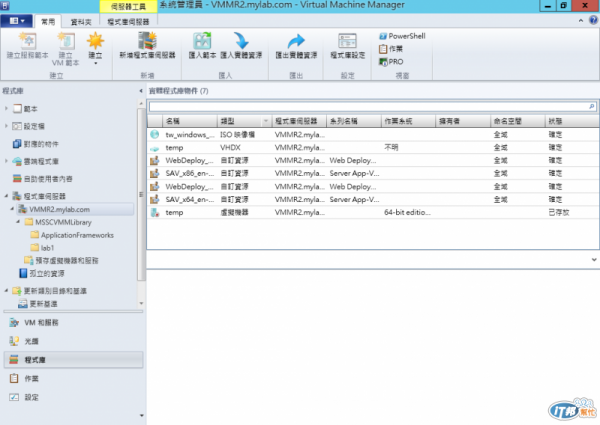Viewport: 600px width, 425px height.
Task: Open the lab1 folder in the tree
Action: [42, 248]
